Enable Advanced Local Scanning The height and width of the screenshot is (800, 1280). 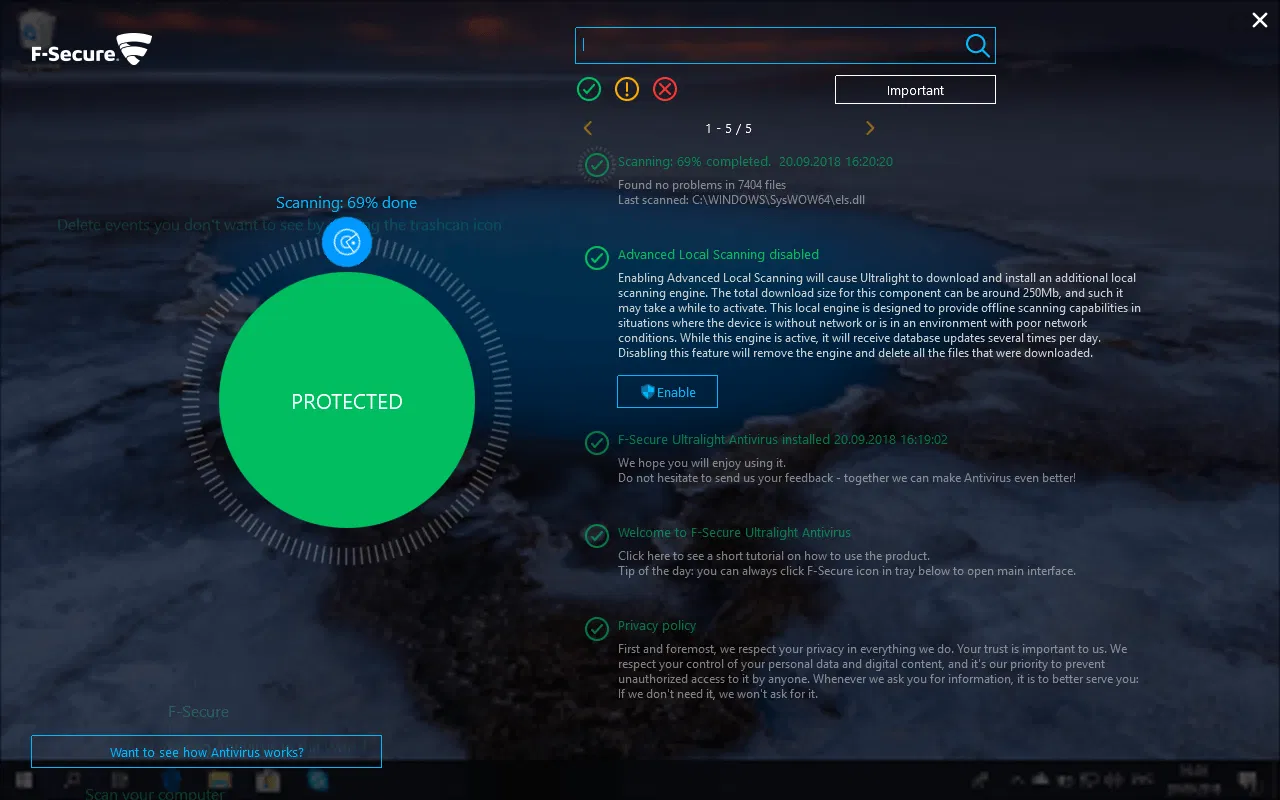click(x=667, y=392)
